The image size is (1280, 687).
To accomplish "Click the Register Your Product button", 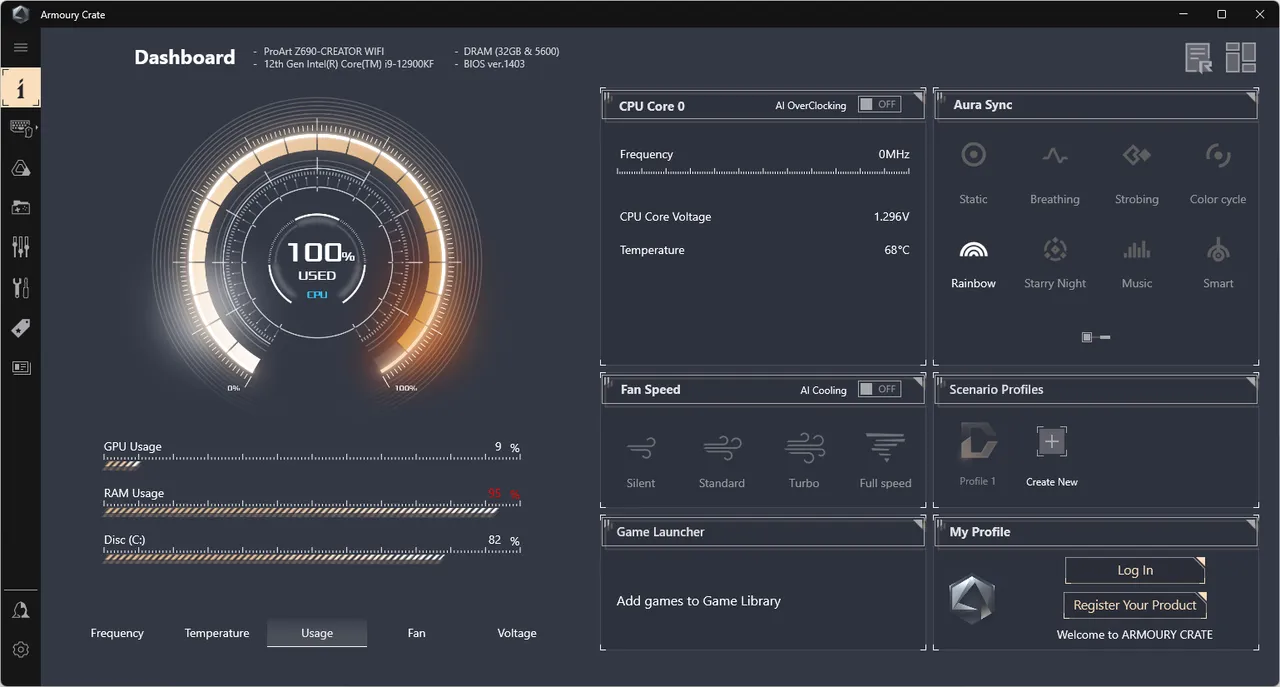I will [1135, 605].
